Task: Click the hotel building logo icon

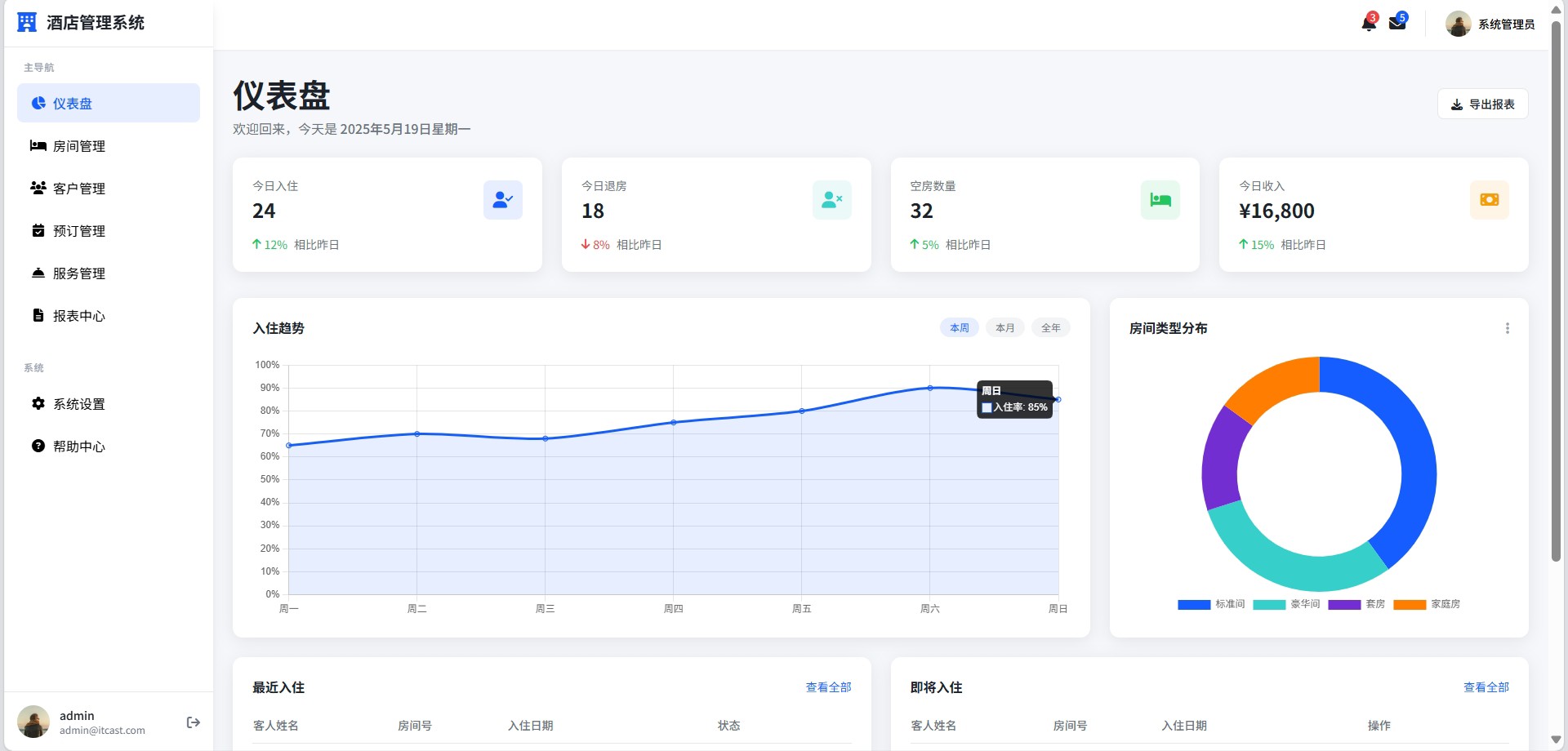Action: 27,23
